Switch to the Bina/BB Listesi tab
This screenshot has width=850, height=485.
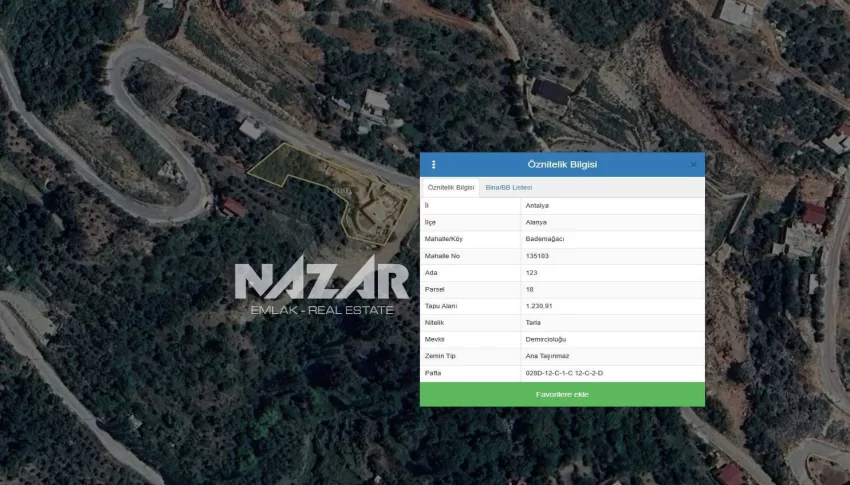508,188
